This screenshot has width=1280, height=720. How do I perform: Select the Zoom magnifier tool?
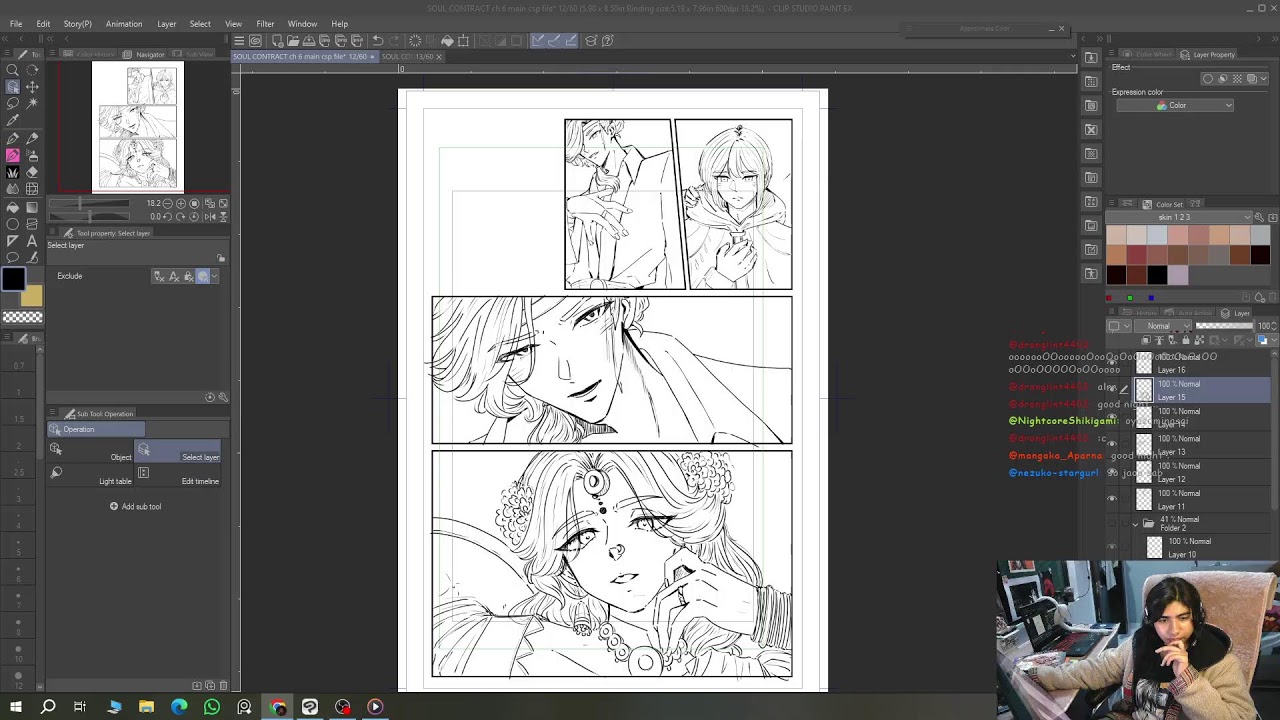tap(13, 70)
